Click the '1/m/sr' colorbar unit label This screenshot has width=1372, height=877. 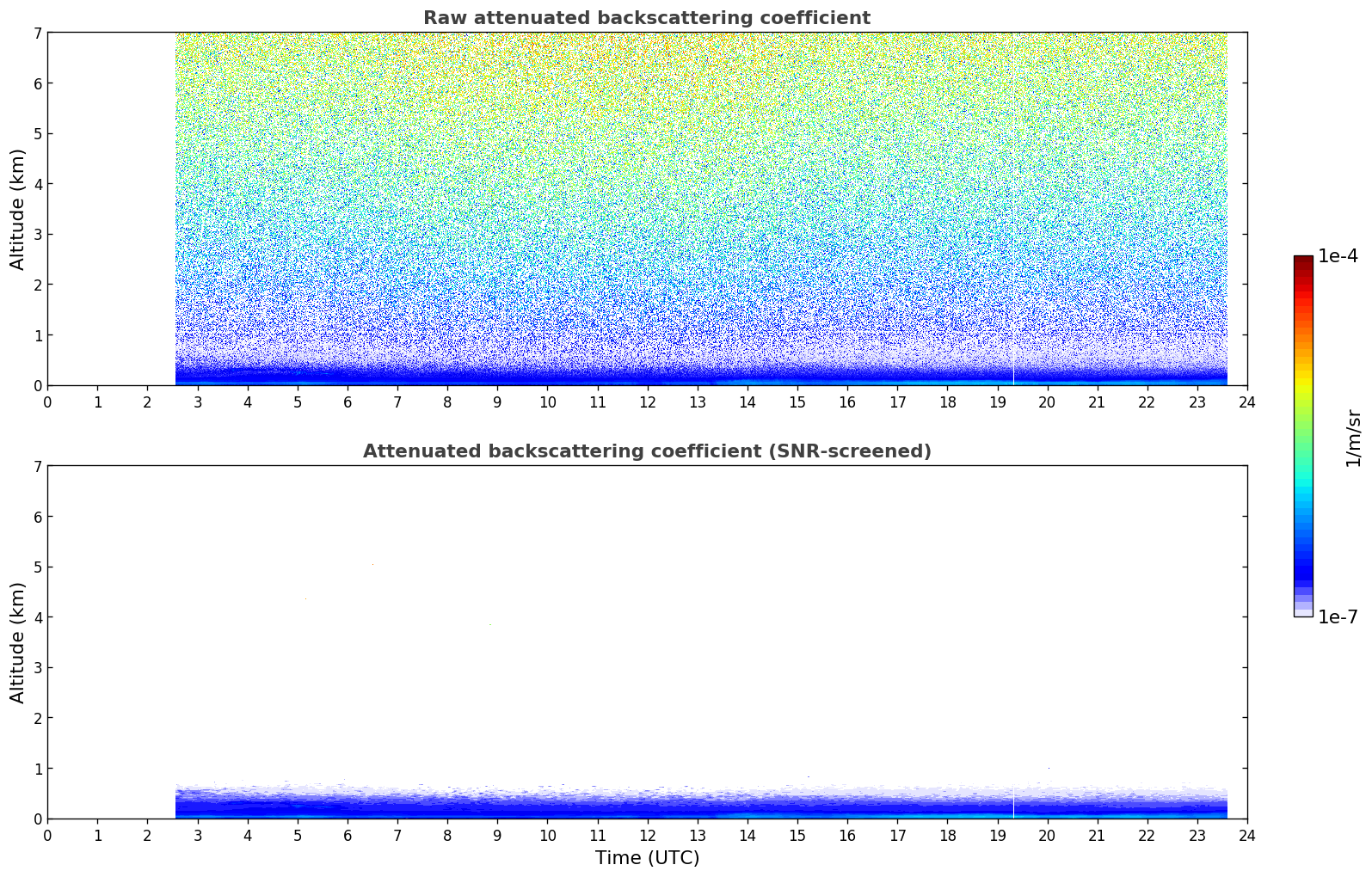tap(1353, 438)
